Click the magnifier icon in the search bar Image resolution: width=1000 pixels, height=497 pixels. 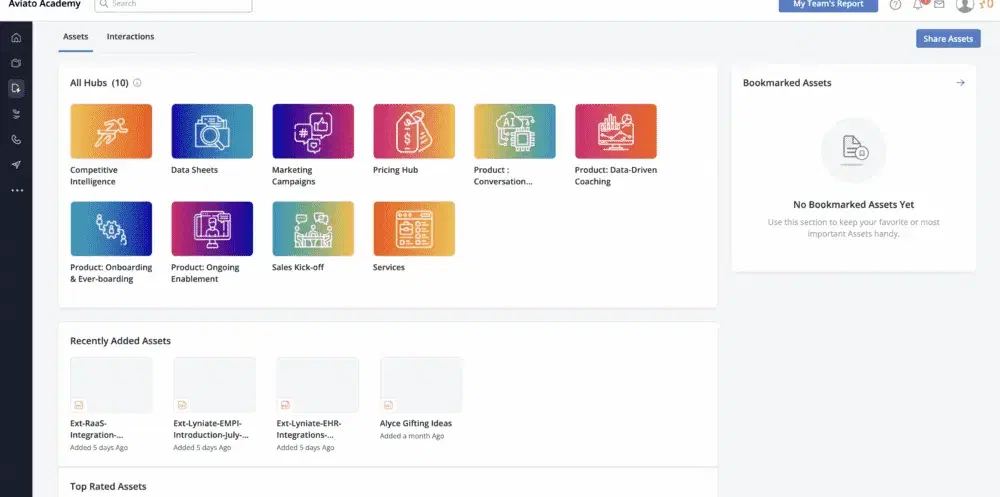(104, 4)
